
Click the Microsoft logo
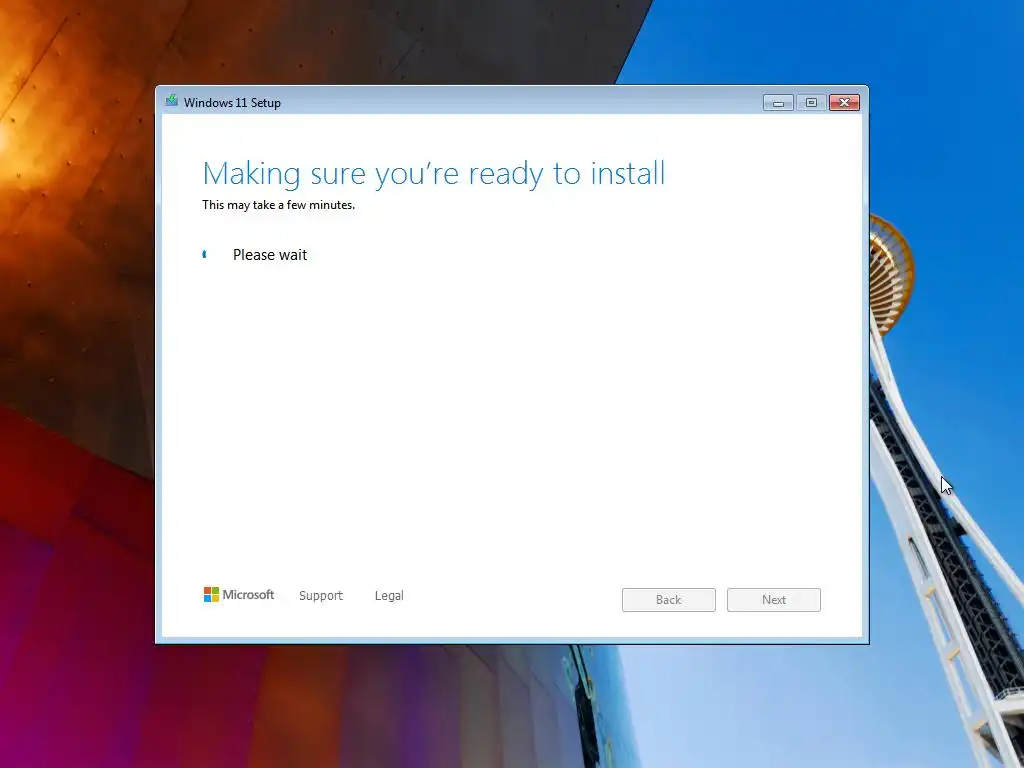[239, 594]
